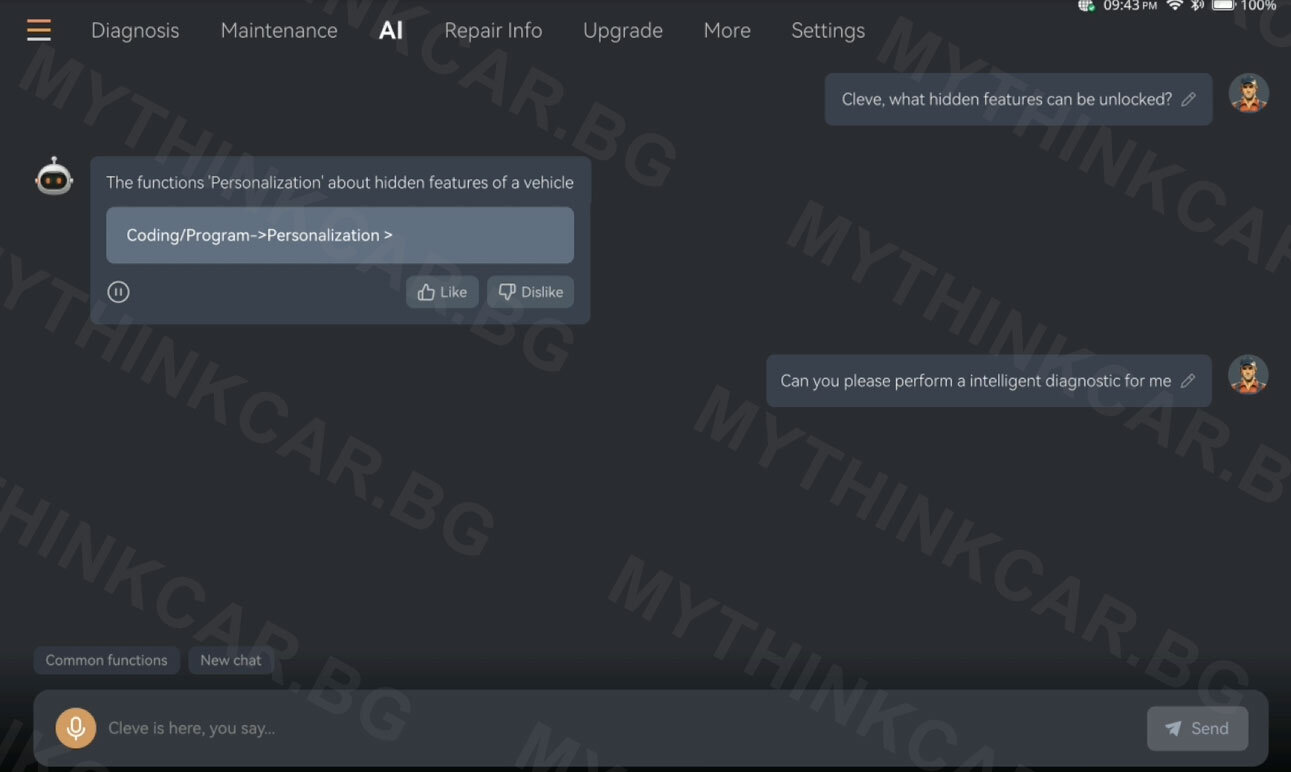Click the Bluetooth status icon
The image size is (1291, 772).
click(x=1198, y=6)
